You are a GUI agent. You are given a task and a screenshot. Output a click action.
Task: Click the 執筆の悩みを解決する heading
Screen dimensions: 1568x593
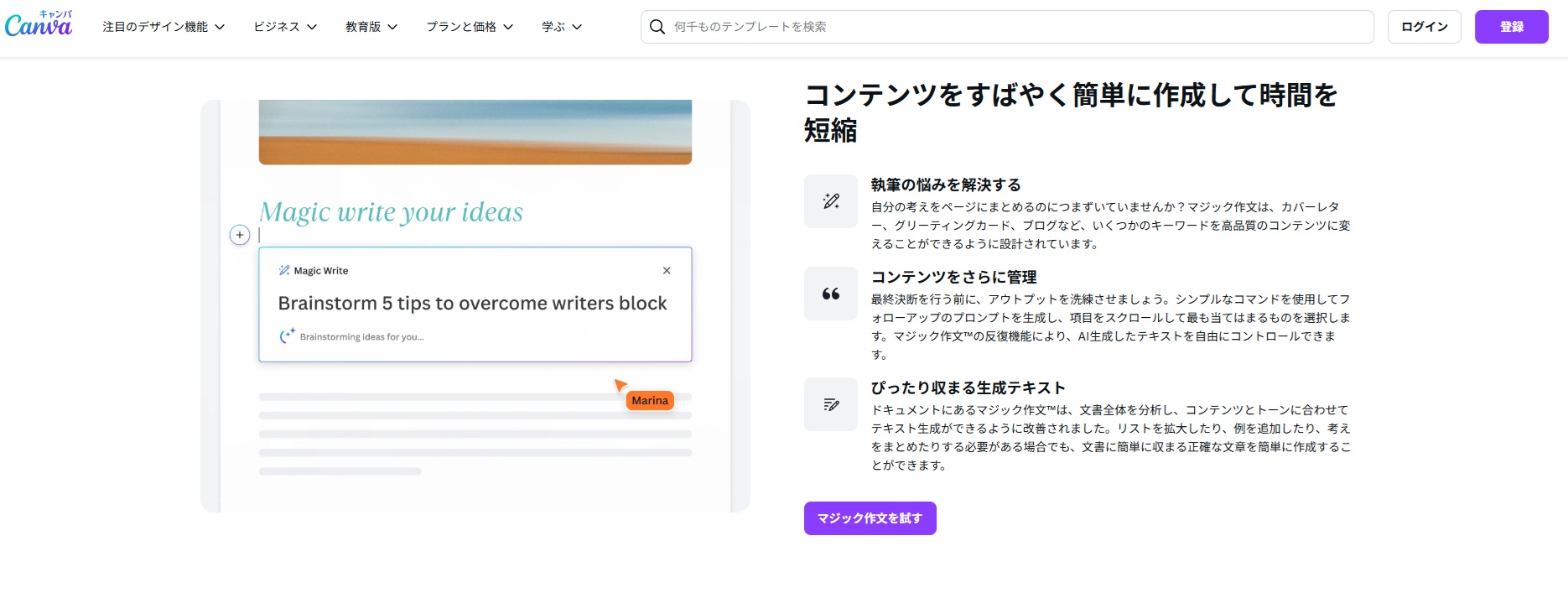coord(946,185)
